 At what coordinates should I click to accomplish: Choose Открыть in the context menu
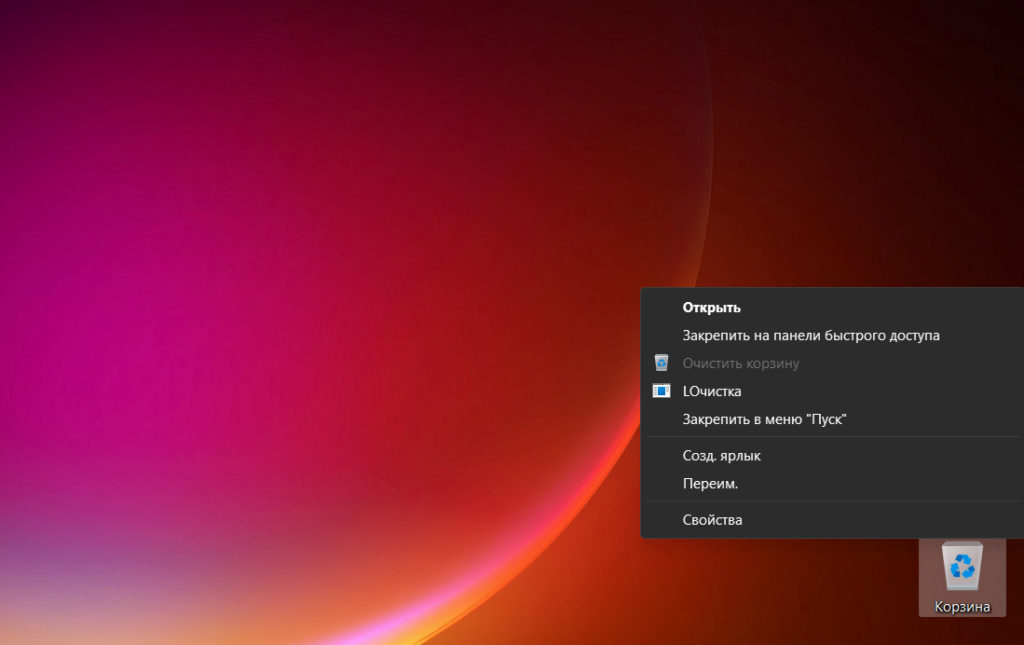[x=832, y=307]
